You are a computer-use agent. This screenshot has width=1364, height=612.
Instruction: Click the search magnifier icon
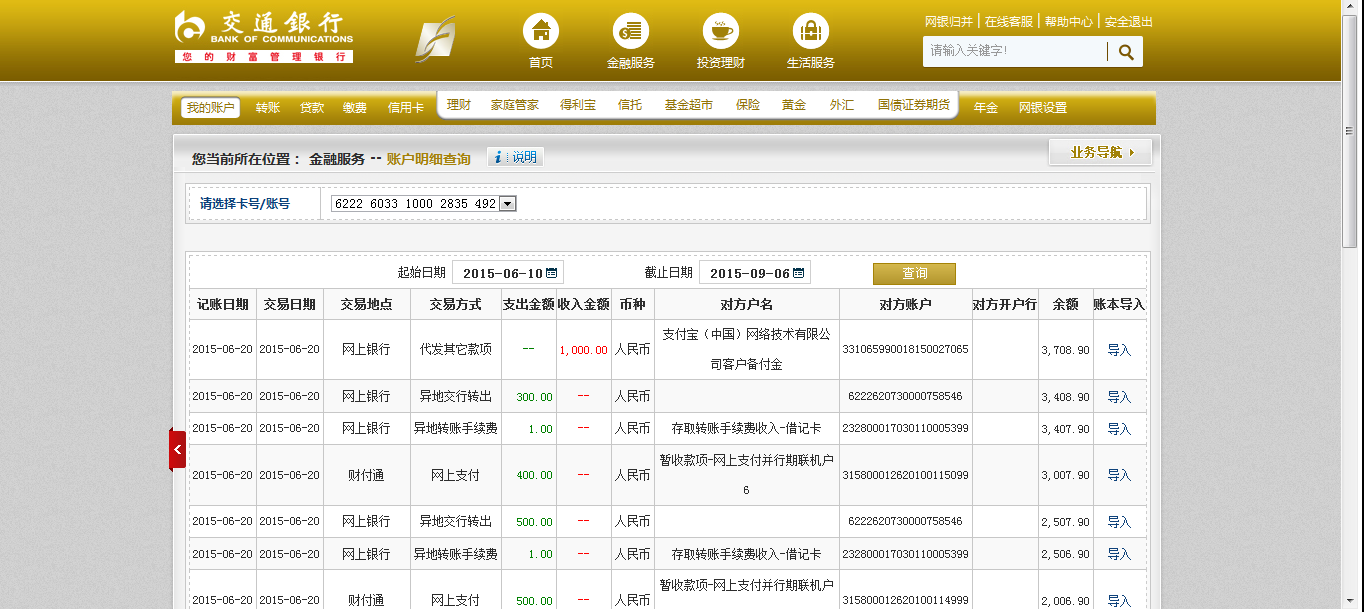(x=1126, y=52)
